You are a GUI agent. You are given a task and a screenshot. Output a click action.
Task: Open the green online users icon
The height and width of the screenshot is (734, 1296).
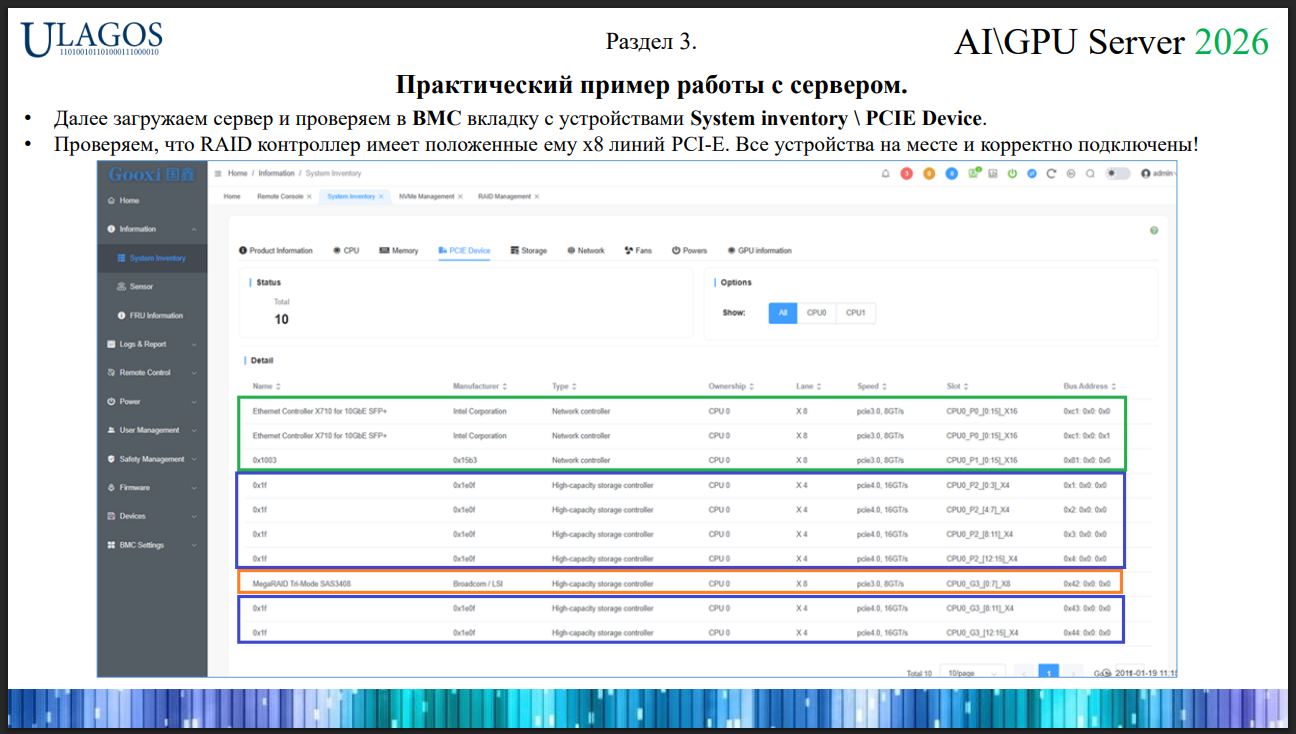coord(973,173)
